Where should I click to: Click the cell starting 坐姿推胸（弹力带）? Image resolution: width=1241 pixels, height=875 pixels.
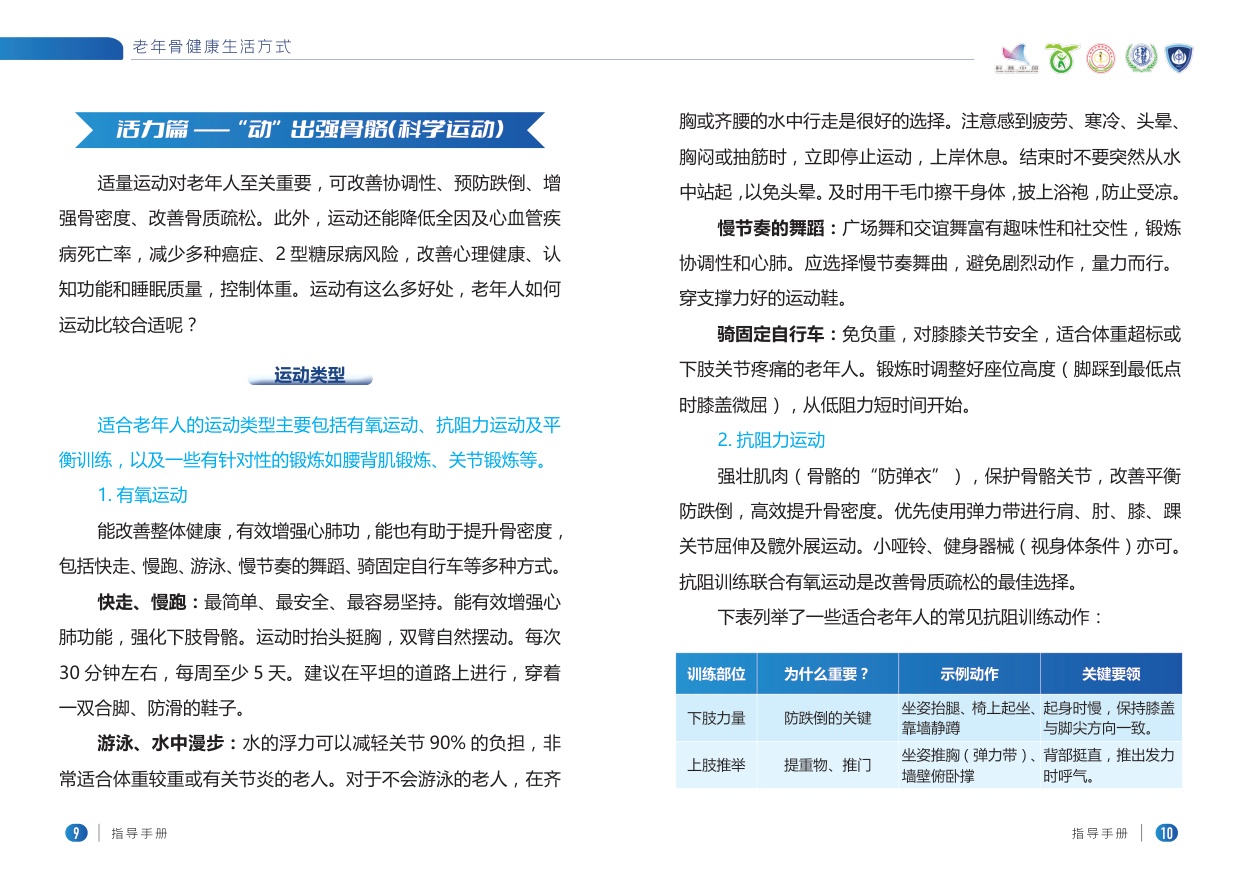click(x=969, y=765)
